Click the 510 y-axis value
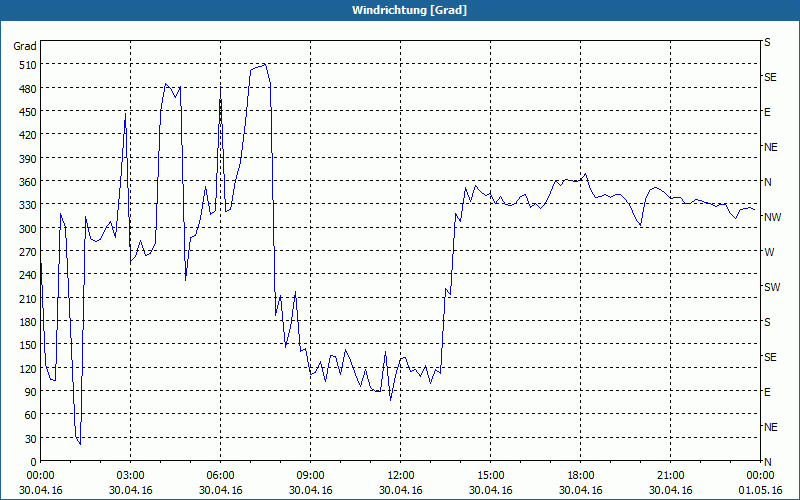Image resolution: width=800 pixels, height=500 pixels. [x=28, y=65]
